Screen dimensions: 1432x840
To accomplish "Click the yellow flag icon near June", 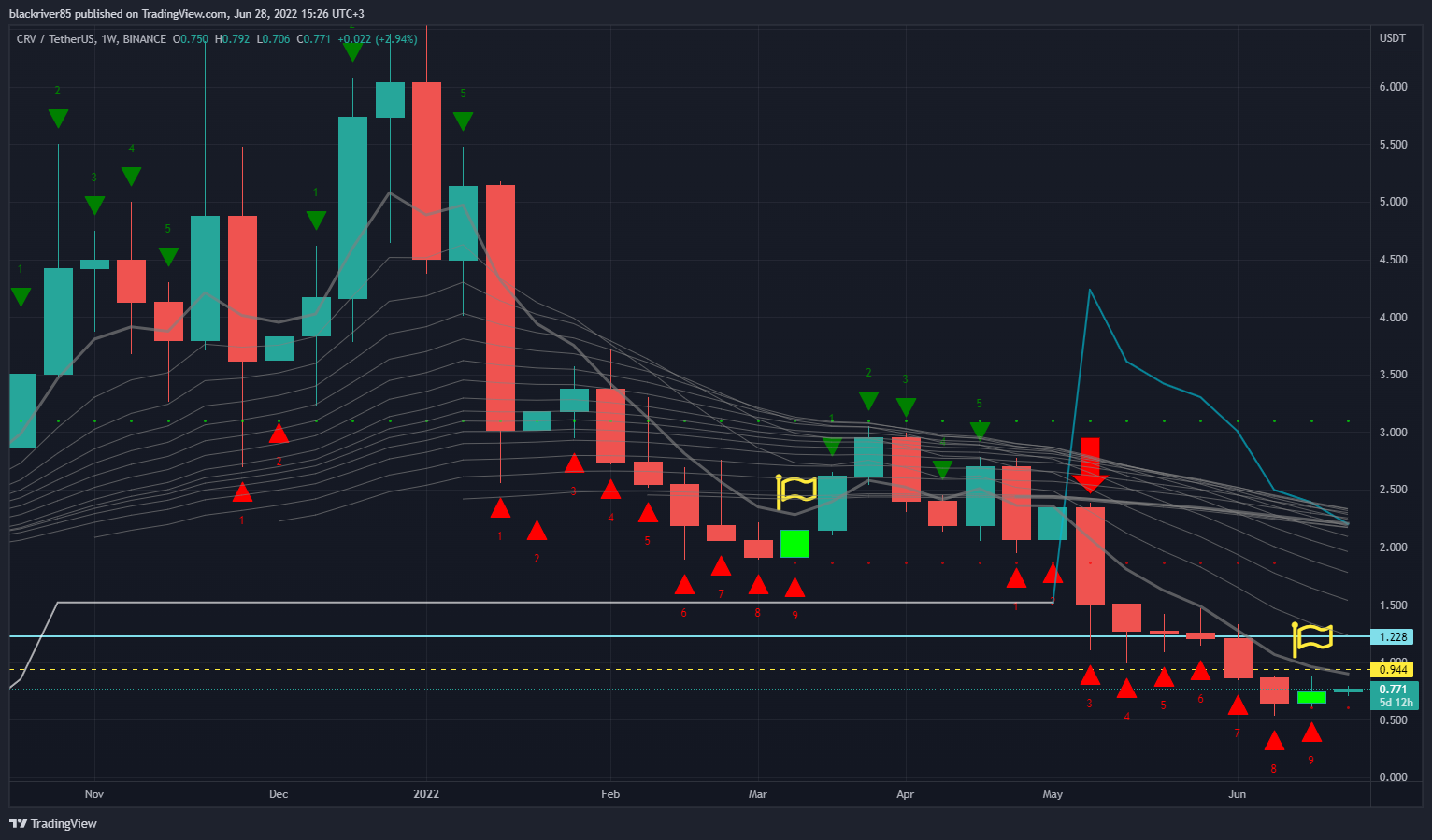I will point(1312,638).
